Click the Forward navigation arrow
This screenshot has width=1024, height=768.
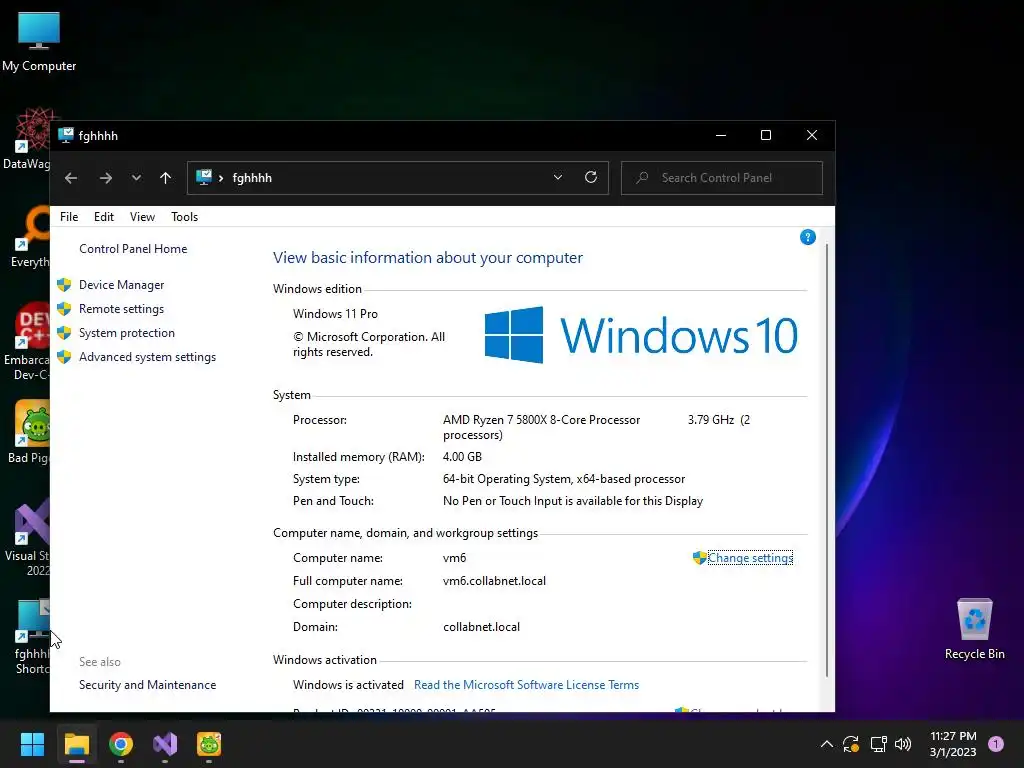click(x=106, y=178)
